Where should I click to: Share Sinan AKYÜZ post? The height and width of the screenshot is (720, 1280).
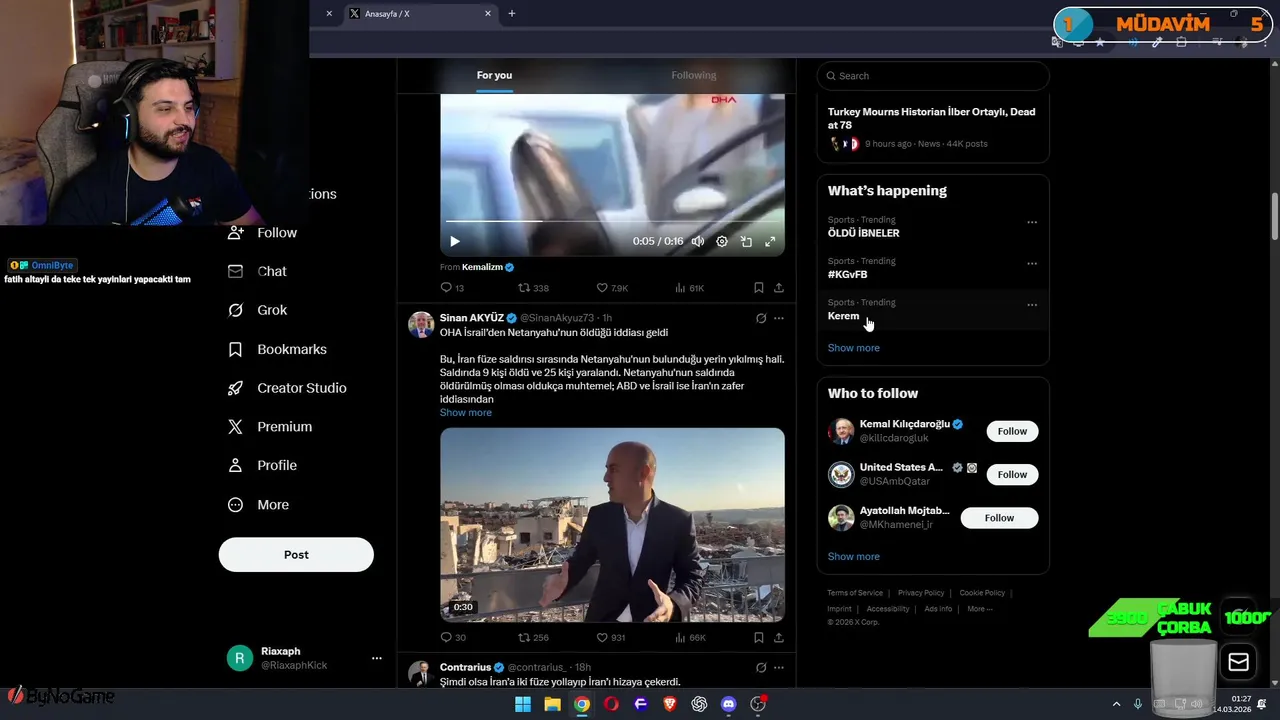click(x=779, y=637)
